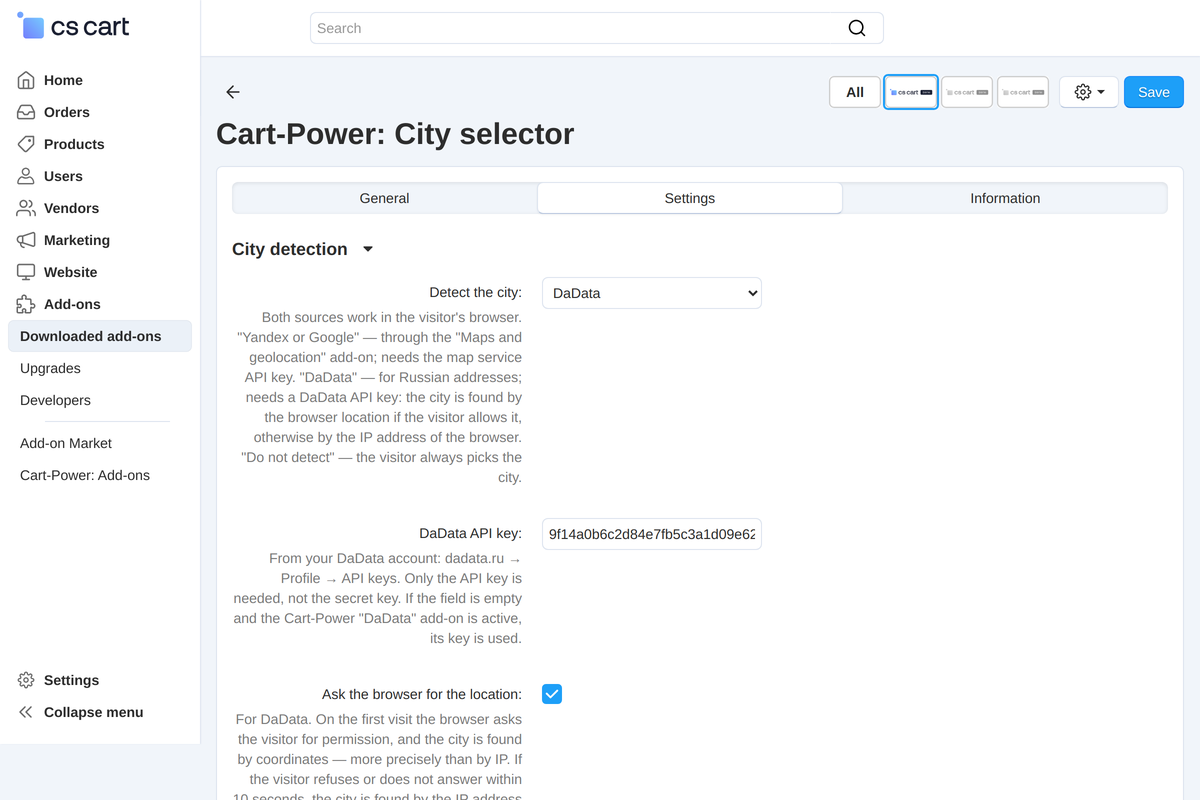The height and width of the screenshot is (800, 1200).
Task: Switch to the Settings tab
Action: [x=690, y=198]
